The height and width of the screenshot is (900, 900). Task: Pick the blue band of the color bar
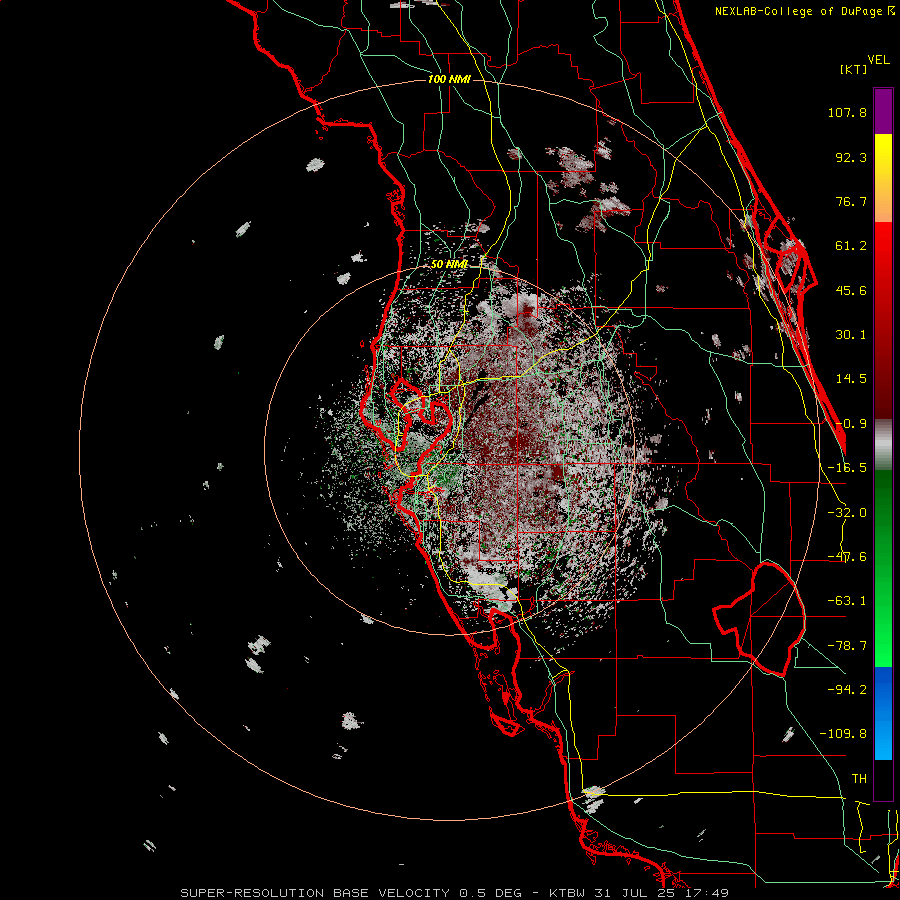(x=883, y=713)
